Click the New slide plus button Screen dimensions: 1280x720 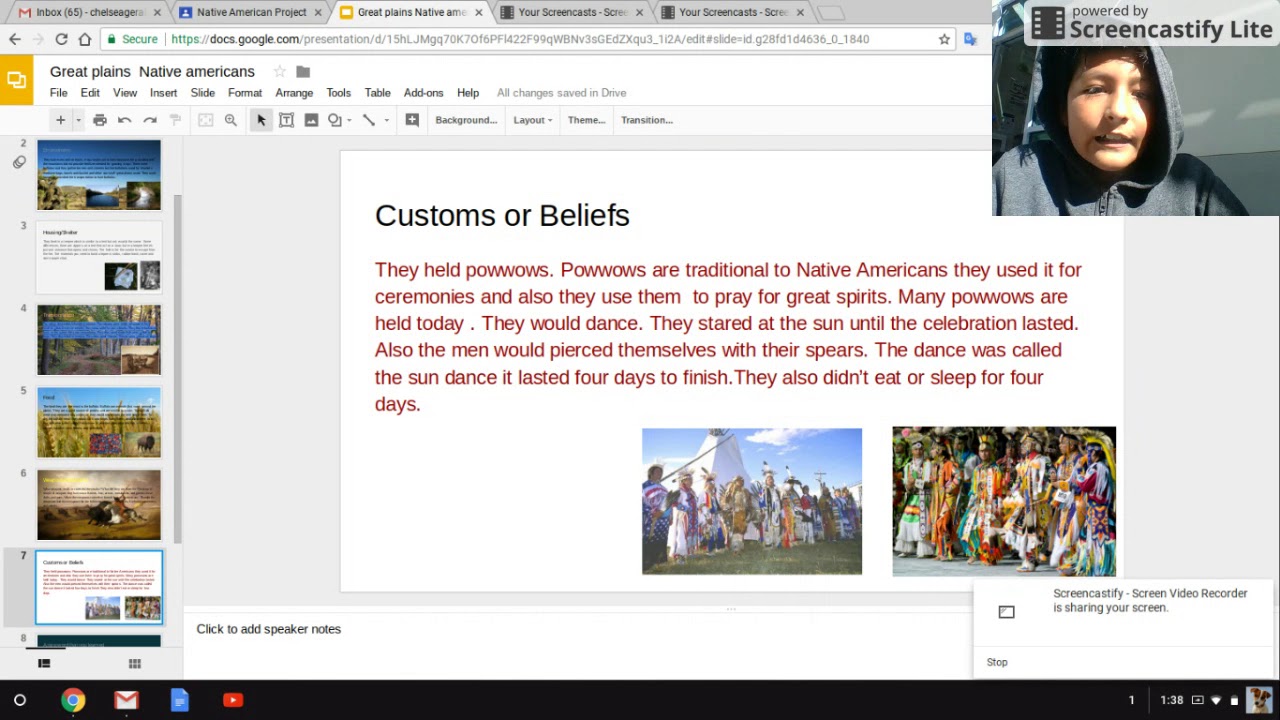(x=60, y=120)
